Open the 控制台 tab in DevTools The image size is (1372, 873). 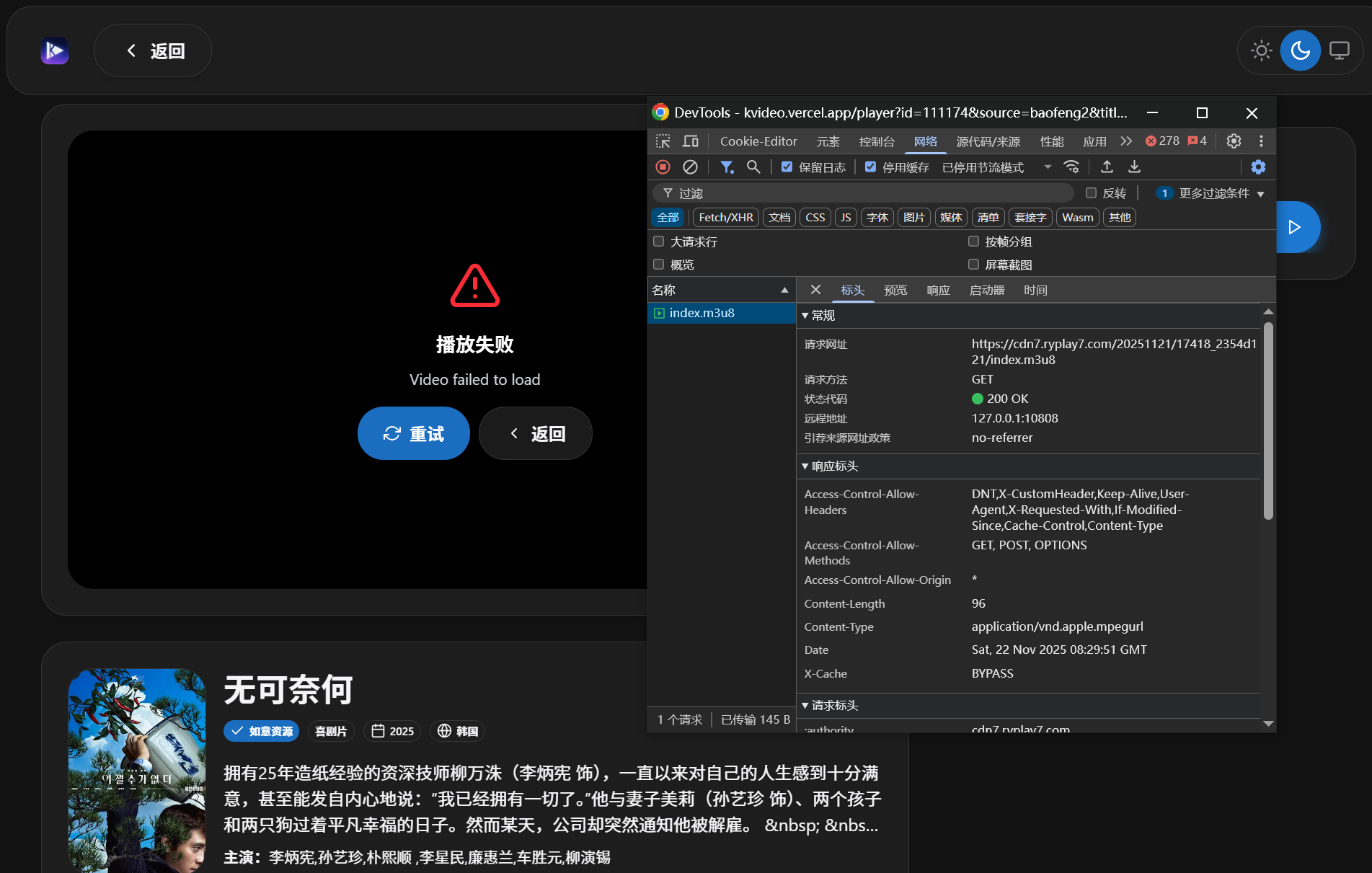tap(876, 141)
